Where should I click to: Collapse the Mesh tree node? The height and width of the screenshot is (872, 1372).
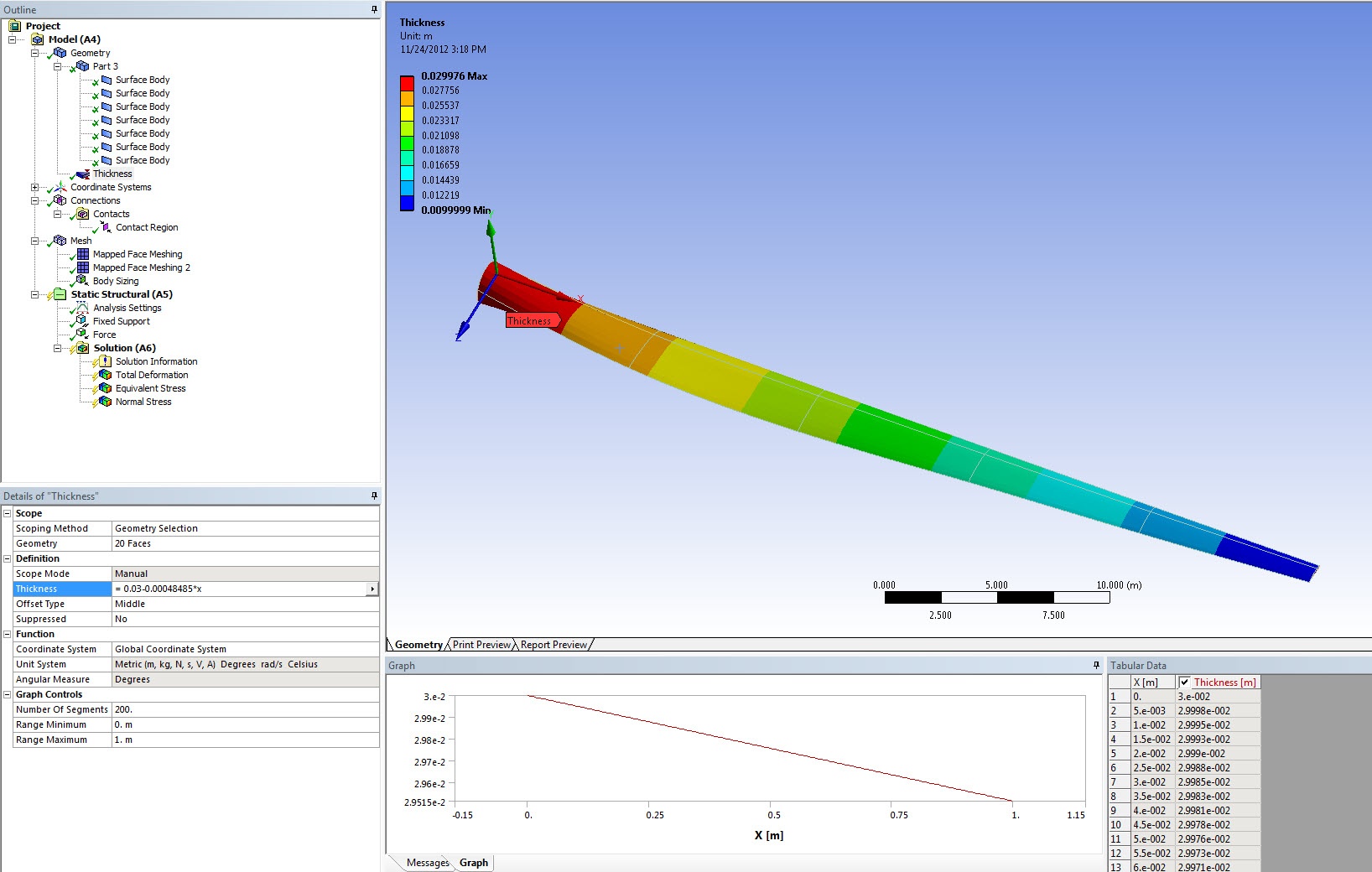[34, 241]
